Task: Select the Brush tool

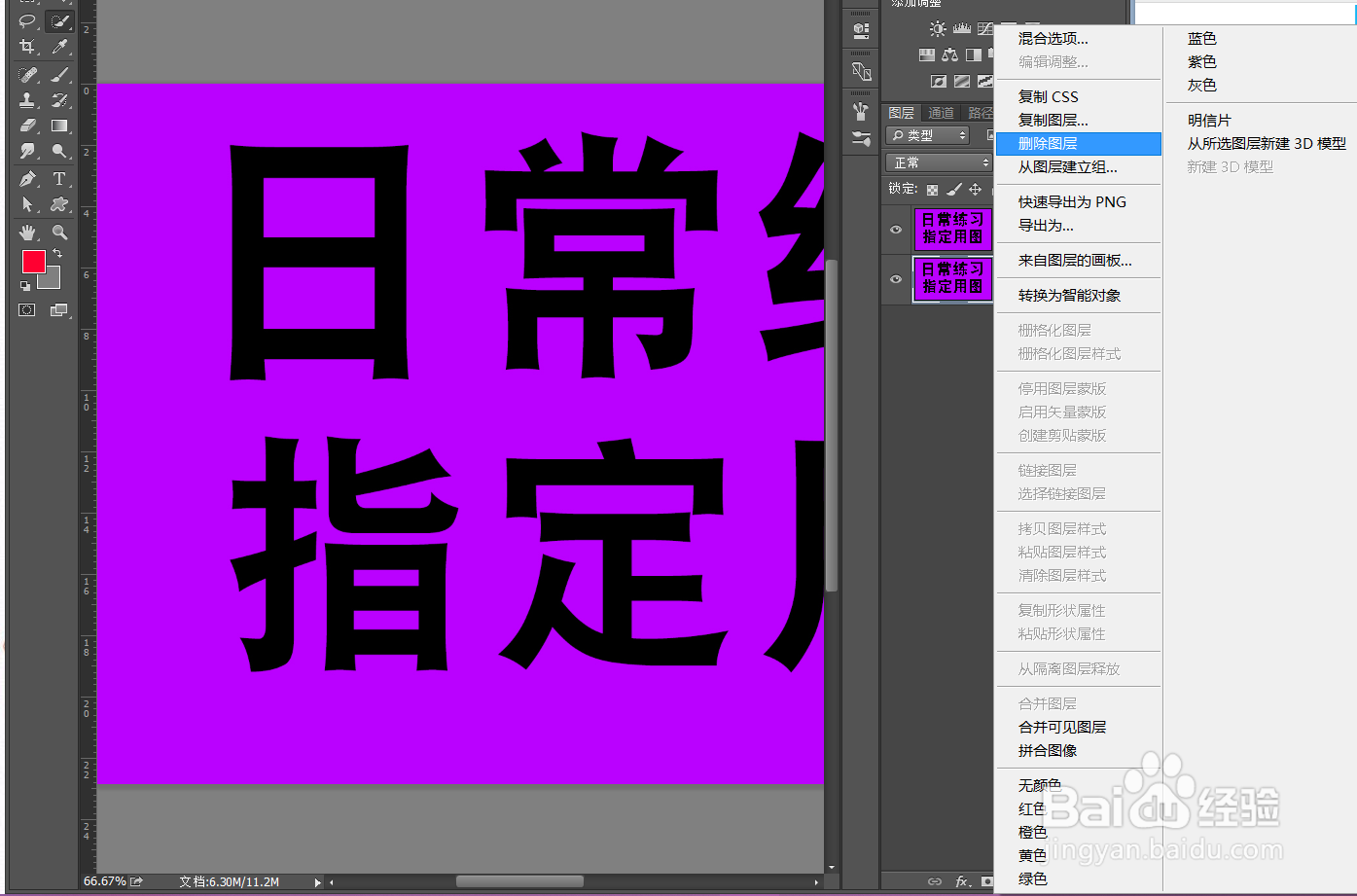Action: point(59,74)
